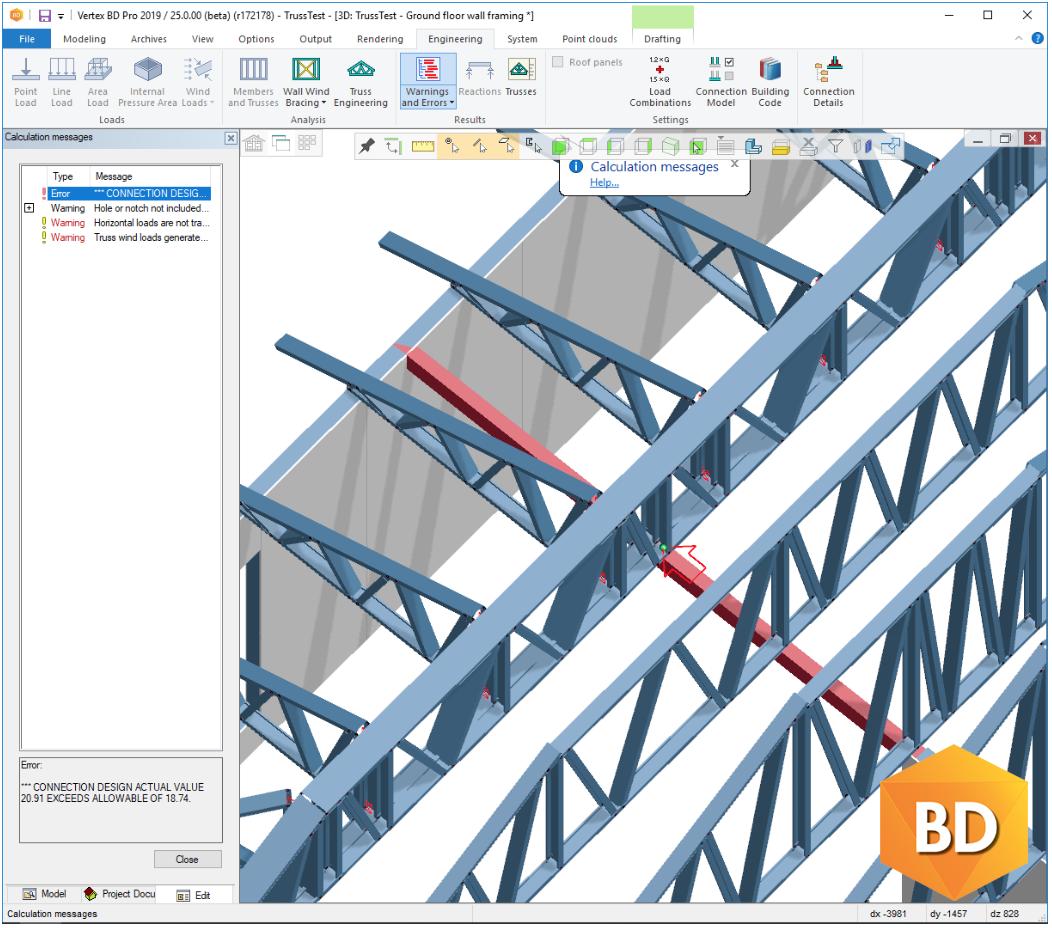This screenshot has width=1052, height=928.
Task: Click the blue help question mark icon
Action: point(1037,39)
